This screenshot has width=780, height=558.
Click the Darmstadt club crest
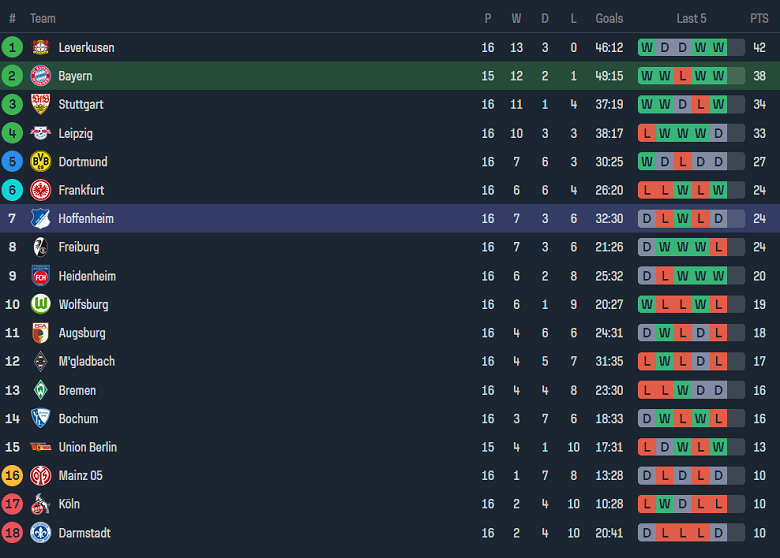point(40,533)
